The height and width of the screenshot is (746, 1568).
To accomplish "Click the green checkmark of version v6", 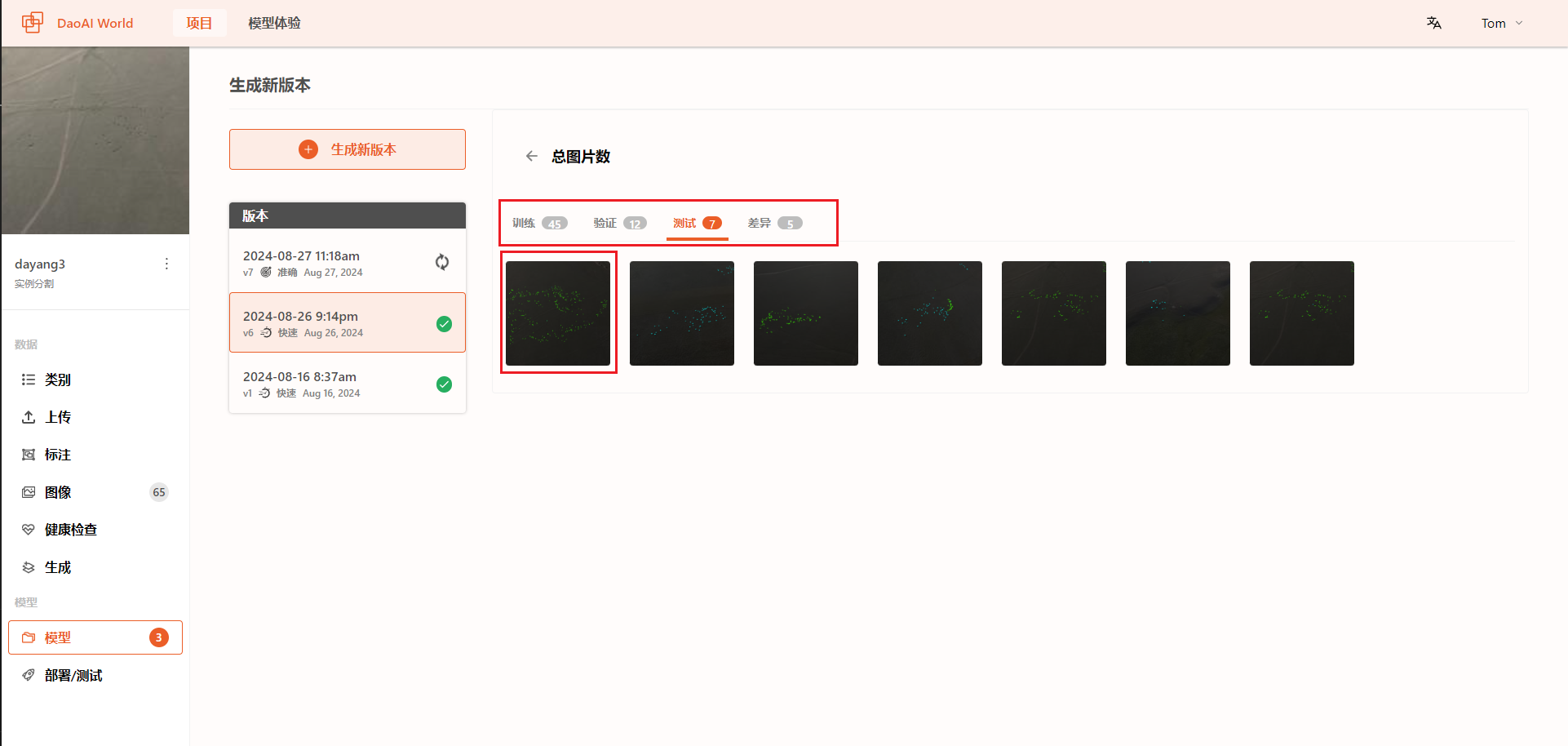I will coord(444,324).
